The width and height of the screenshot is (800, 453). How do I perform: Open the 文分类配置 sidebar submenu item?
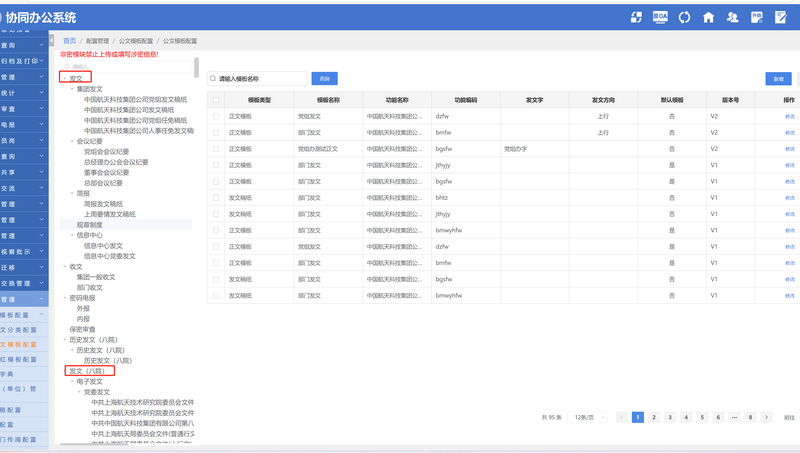click(24, 330)
